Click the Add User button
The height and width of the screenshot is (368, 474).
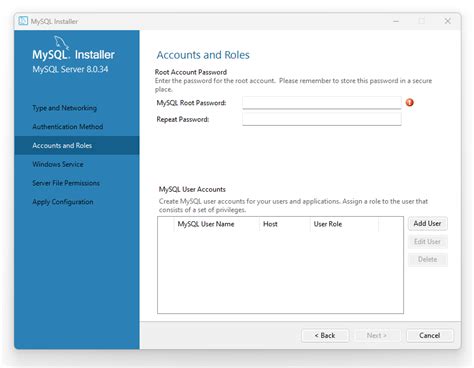click(x=427, y=224)
